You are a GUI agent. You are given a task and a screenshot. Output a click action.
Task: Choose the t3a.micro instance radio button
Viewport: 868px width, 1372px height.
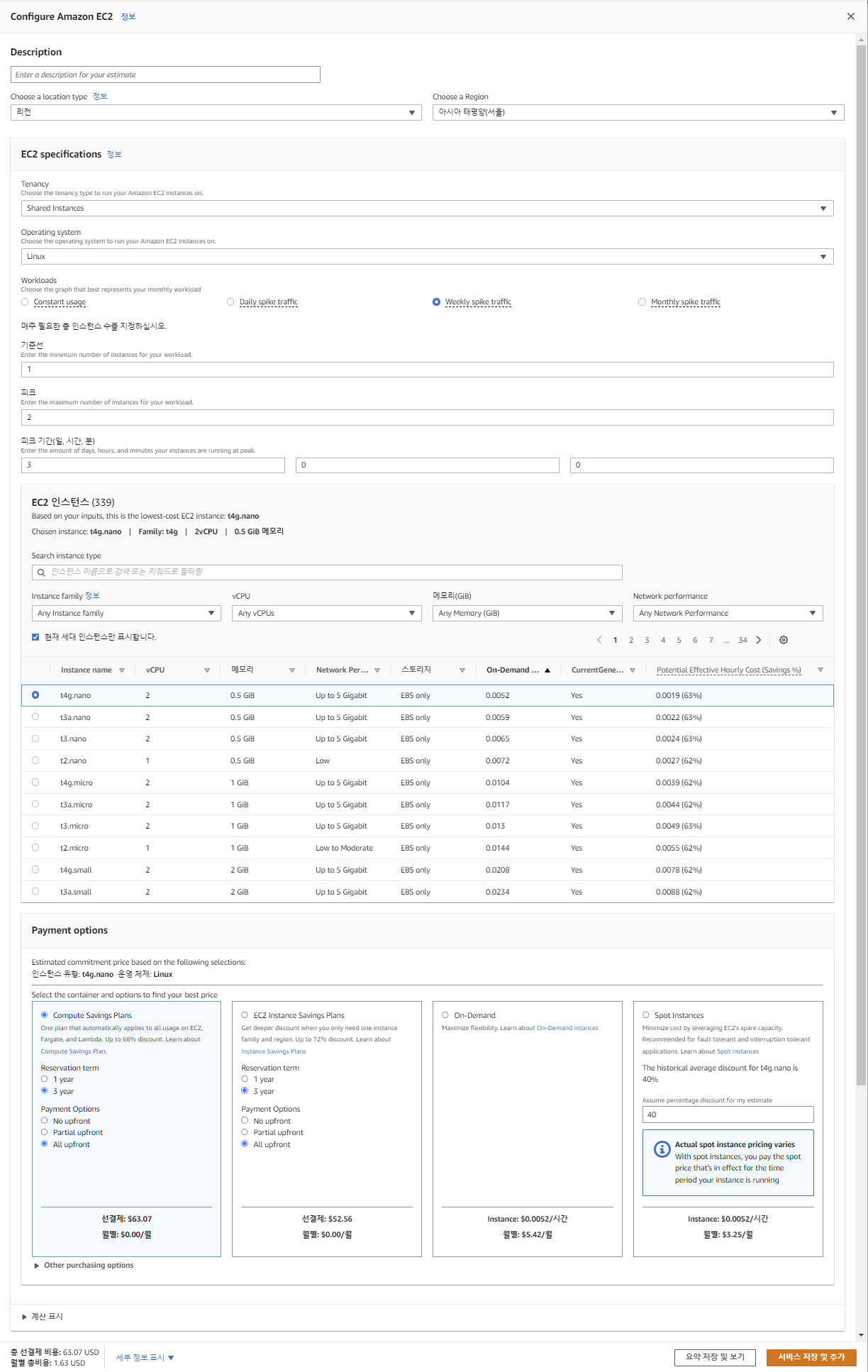(35, 804)
